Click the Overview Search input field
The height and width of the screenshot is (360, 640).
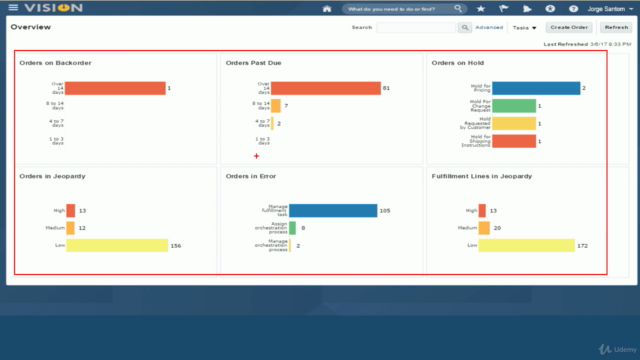pyautogui.click(x=416, y=27)
